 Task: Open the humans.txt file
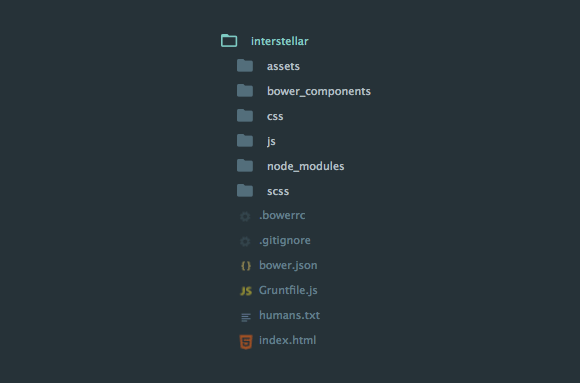point(289,315)
